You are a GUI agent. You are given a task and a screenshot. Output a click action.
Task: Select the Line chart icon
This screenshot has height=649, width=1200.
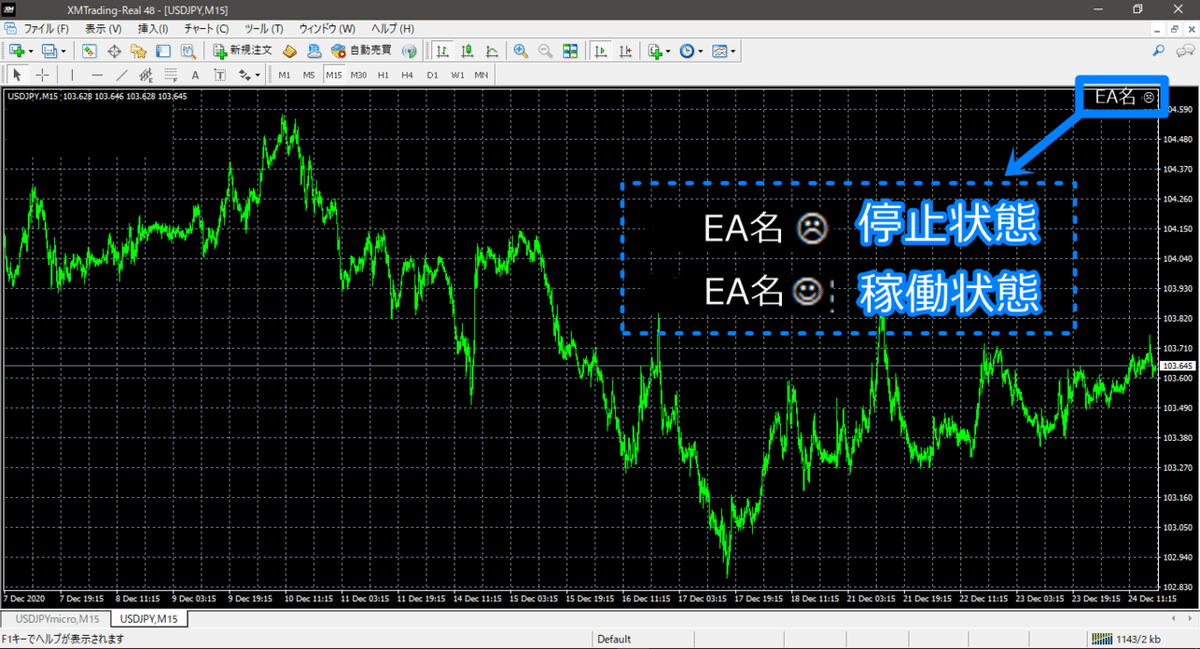493,50
